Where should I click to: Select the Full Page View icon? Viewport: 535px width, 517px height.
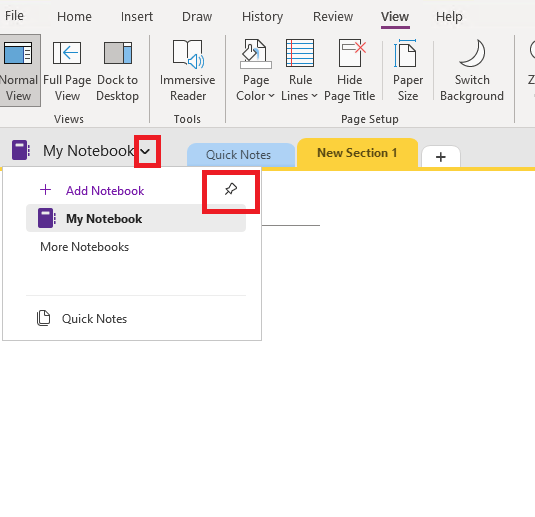tap(67, 53)
